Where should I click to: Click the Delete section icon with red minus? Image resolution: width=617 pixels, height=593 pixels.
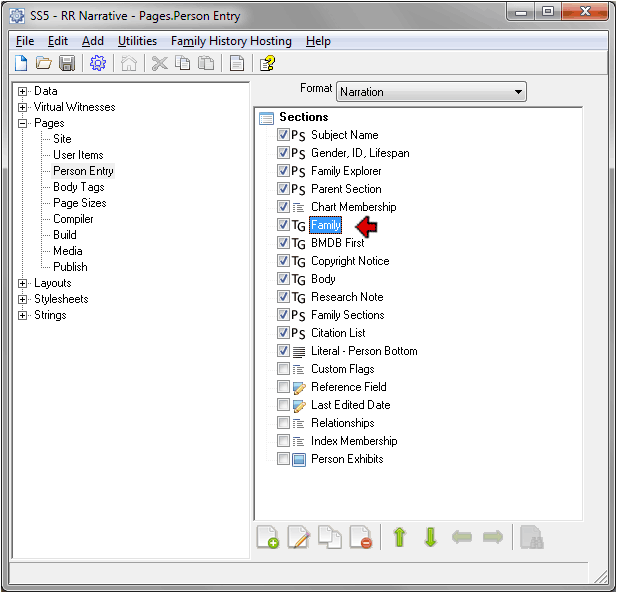click(360, 537)
